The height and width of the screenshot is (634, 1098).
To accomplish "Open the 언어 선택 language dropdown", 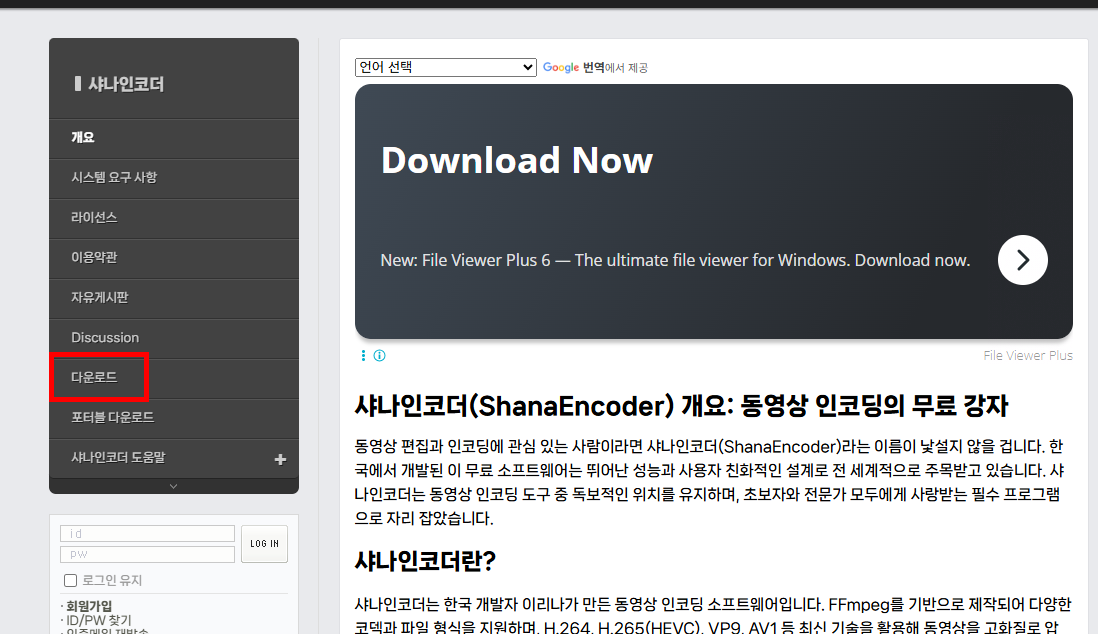I will [445, 67].
